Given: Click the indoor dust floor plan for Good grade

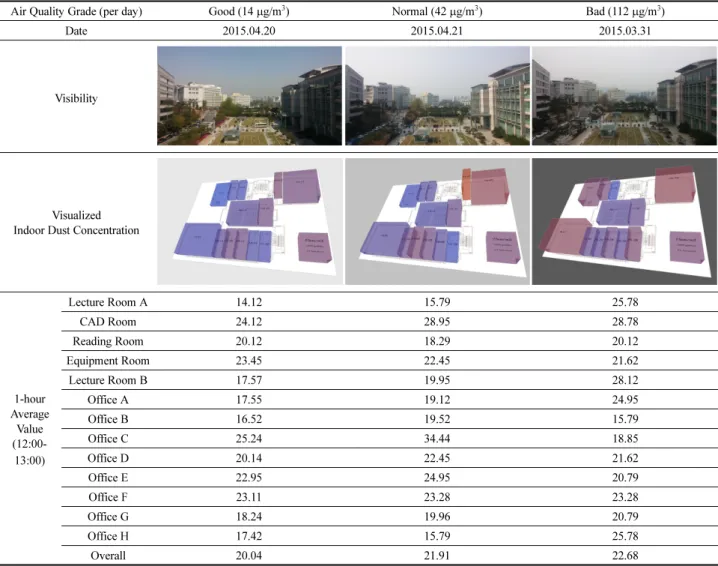Looking at the screenshot, I should point(250,221).
